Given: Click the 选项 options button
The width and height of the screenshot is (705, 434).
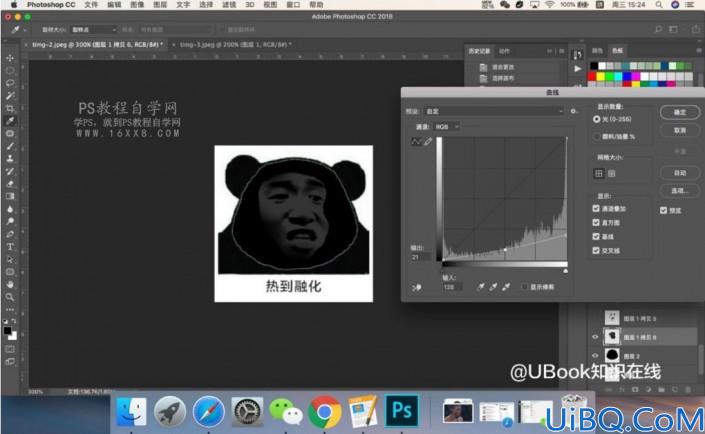Looking at the screenshot, I should pyautogui.click(x=680, y=191).
